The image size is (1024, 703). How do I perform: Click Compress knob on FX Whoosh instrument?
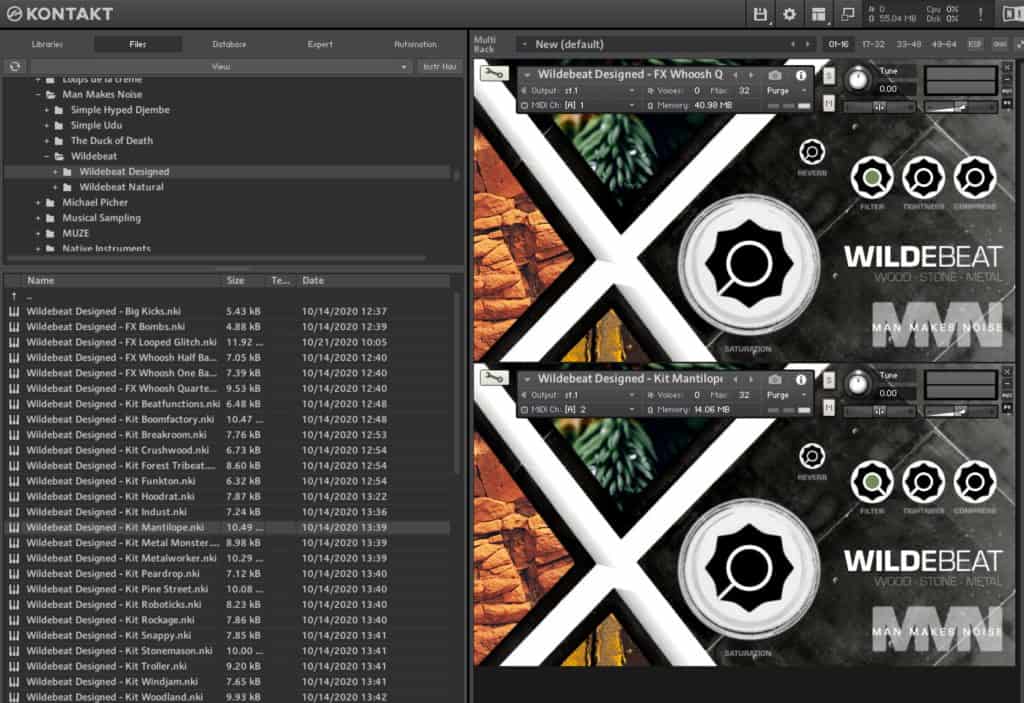pos(975,178)
